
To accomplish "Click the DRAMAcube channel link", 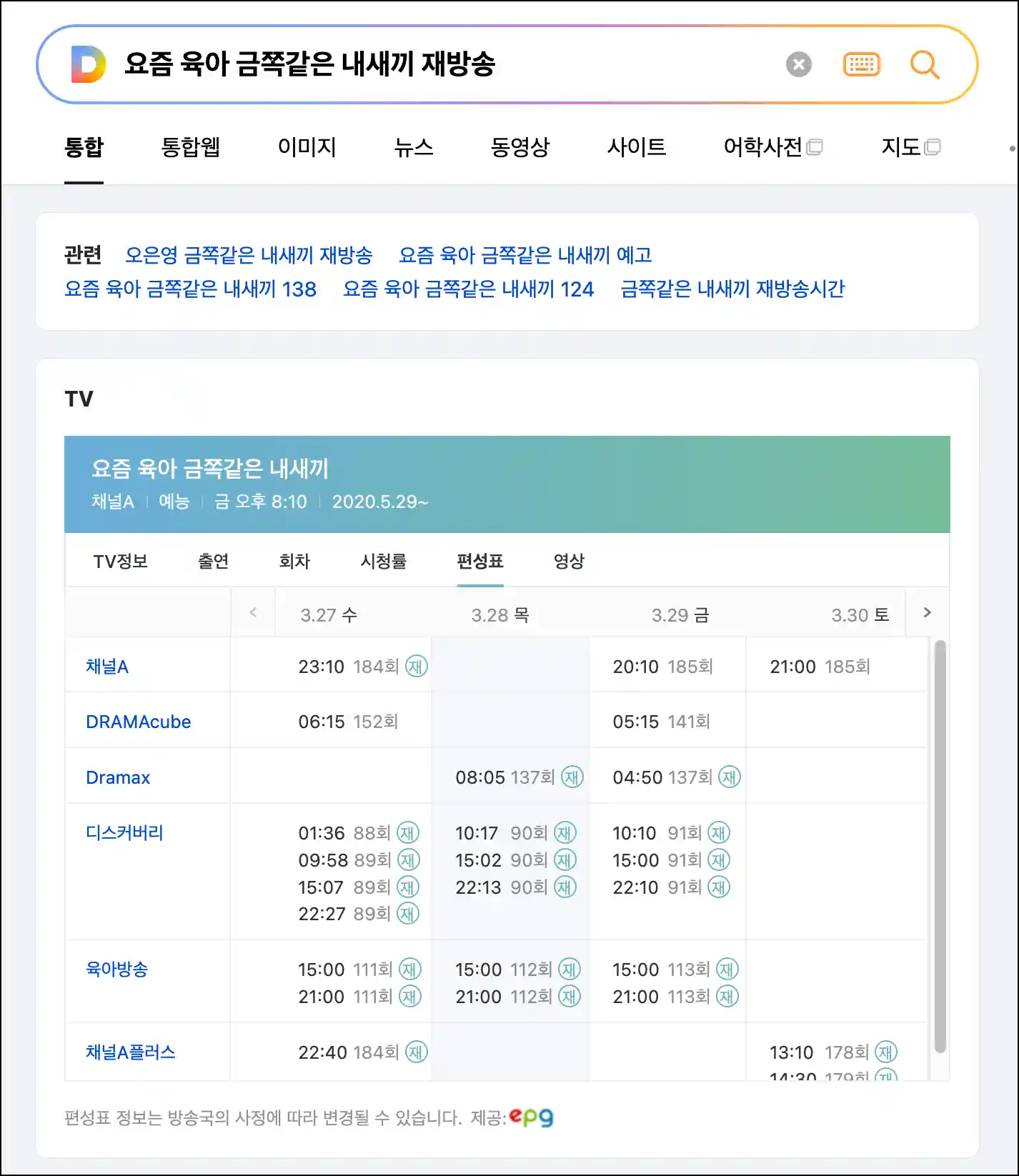I will [139, 722].
